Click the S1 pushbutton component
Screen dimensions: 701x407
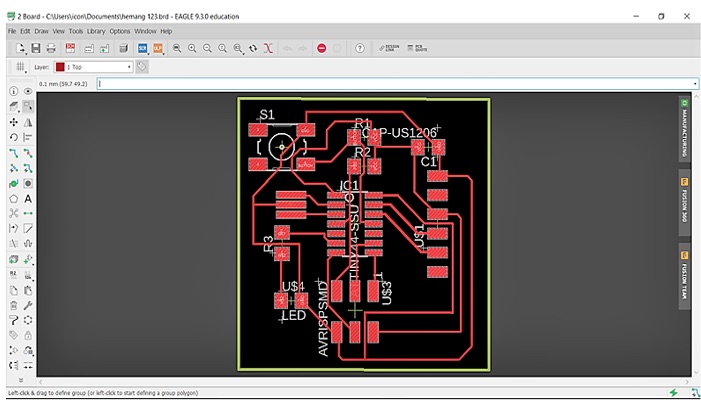[282, 147]
